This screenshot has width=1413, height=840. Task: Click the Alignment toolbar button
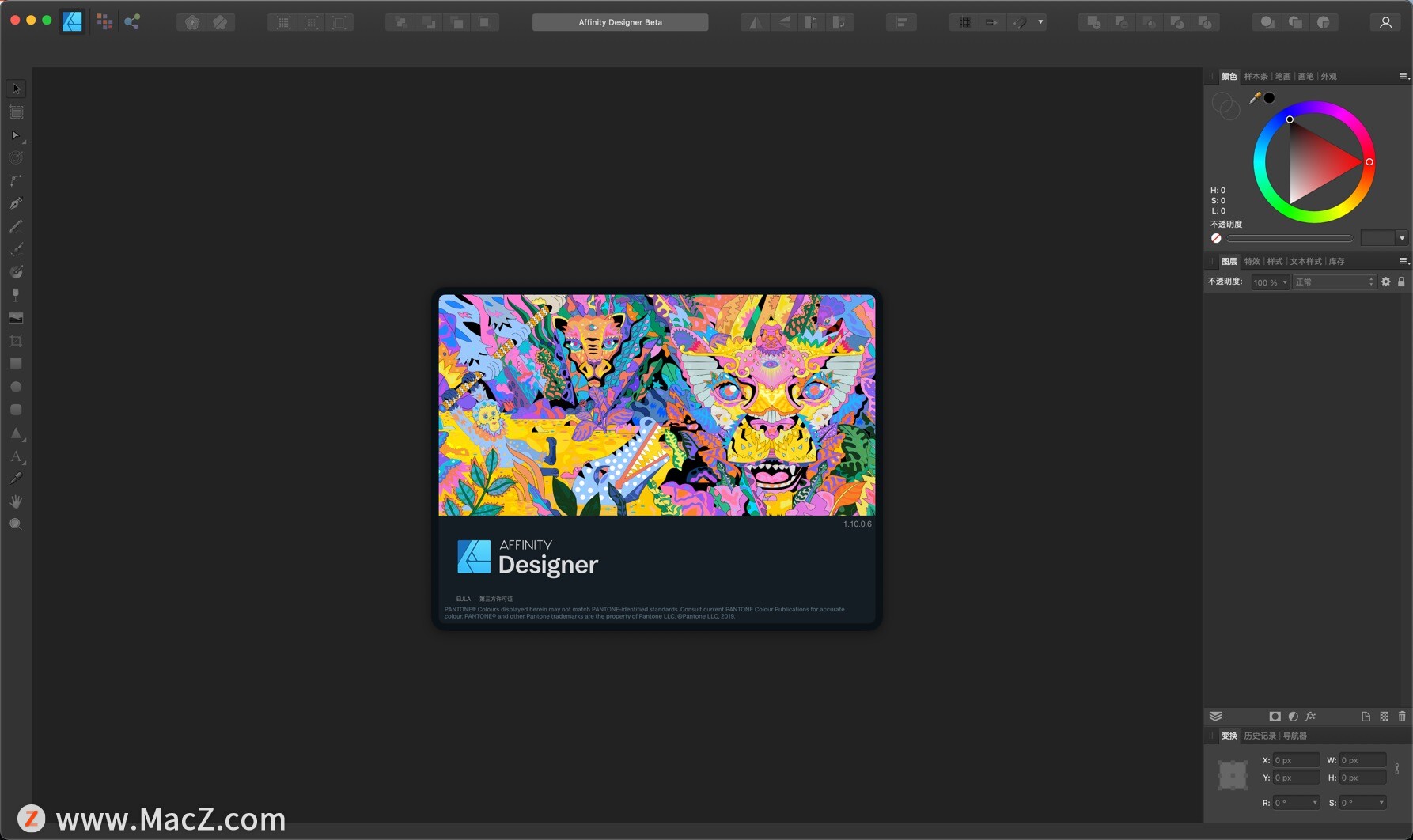pos(901,23)
